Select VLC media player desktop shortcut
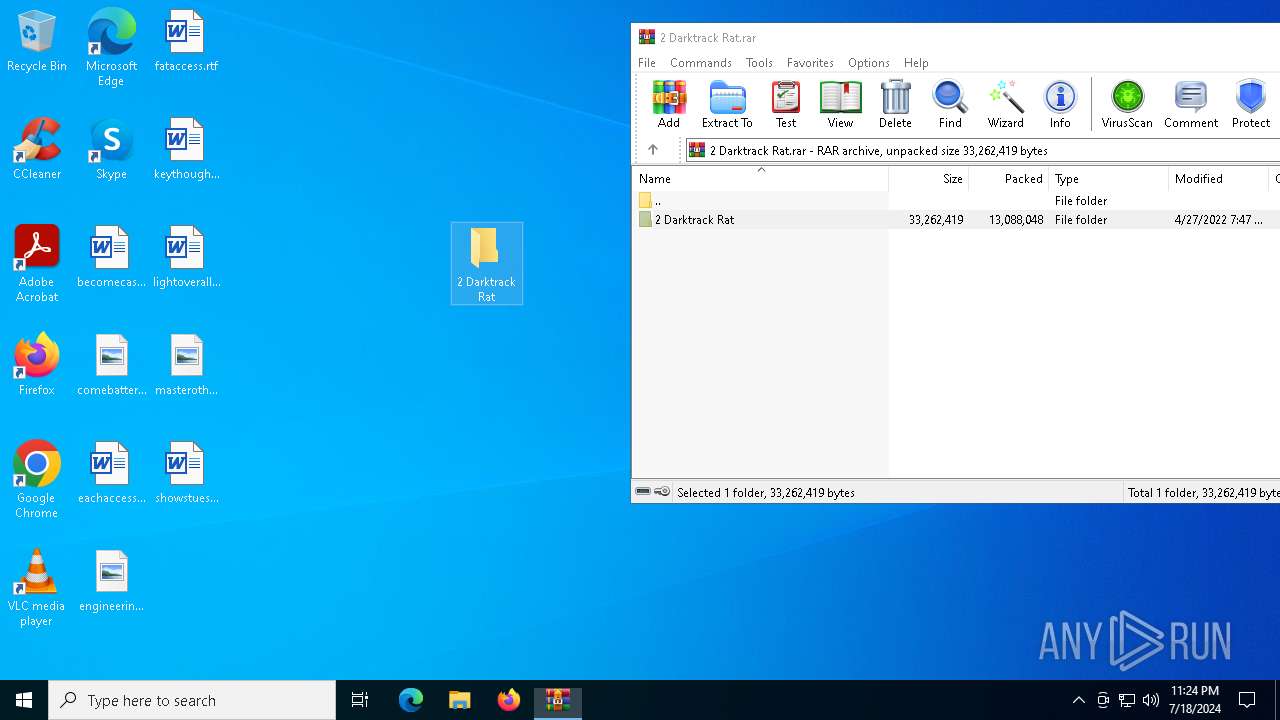This screenshot has height=720, width=1280. point(37,588)
